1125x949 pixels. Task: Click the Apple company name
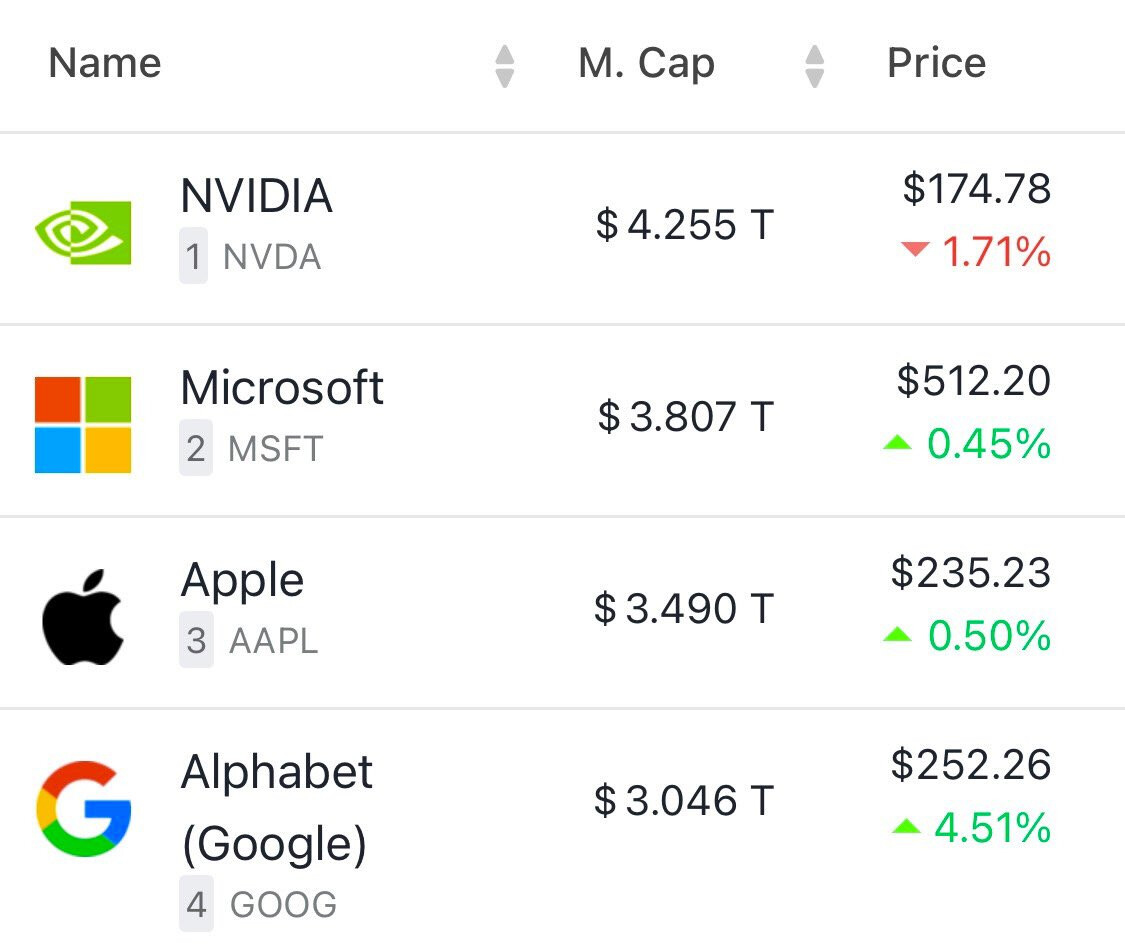(x=242, y=580)
